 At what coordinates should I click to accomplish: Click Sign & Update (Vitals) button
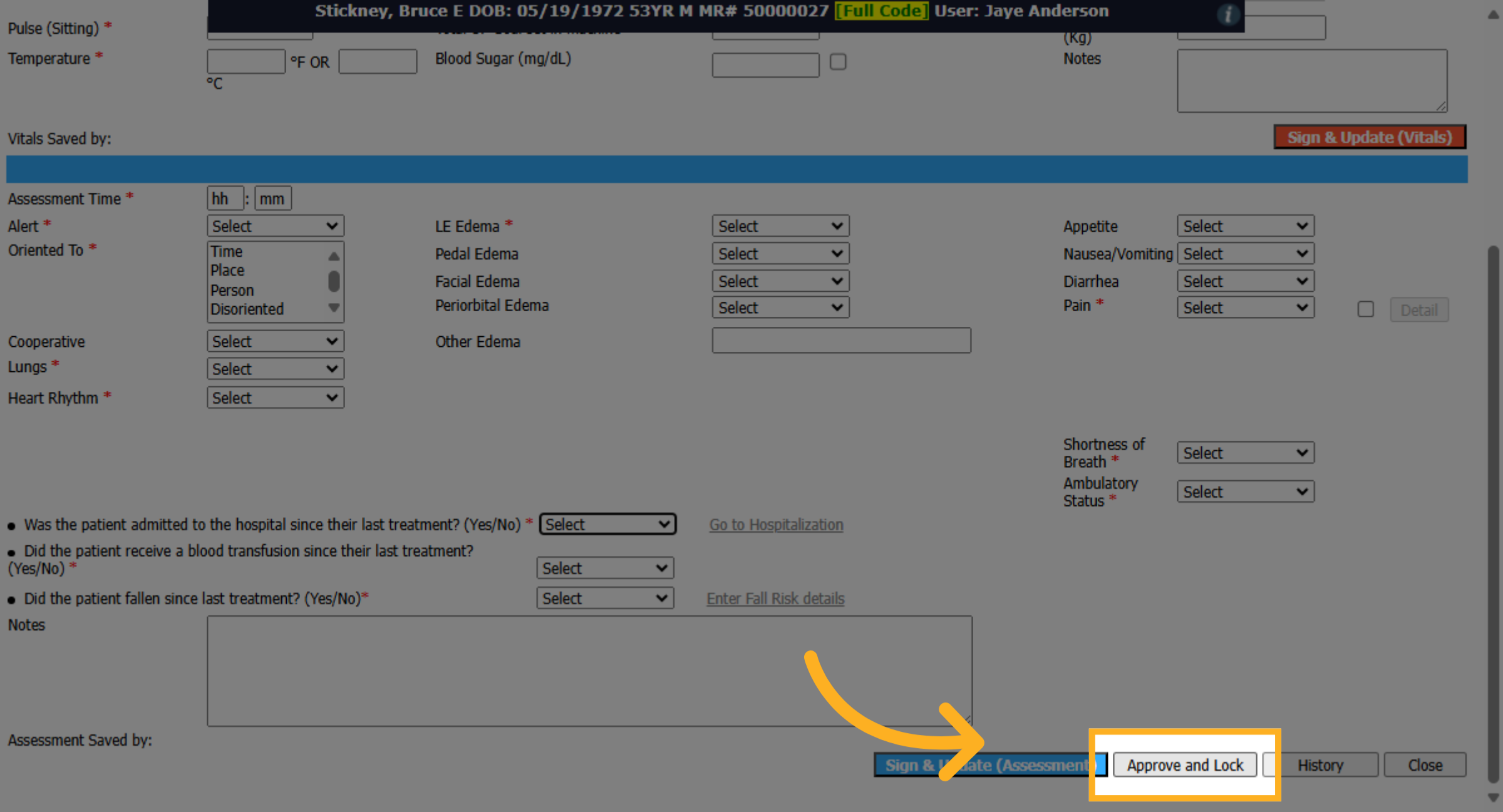coord(1370,137)
